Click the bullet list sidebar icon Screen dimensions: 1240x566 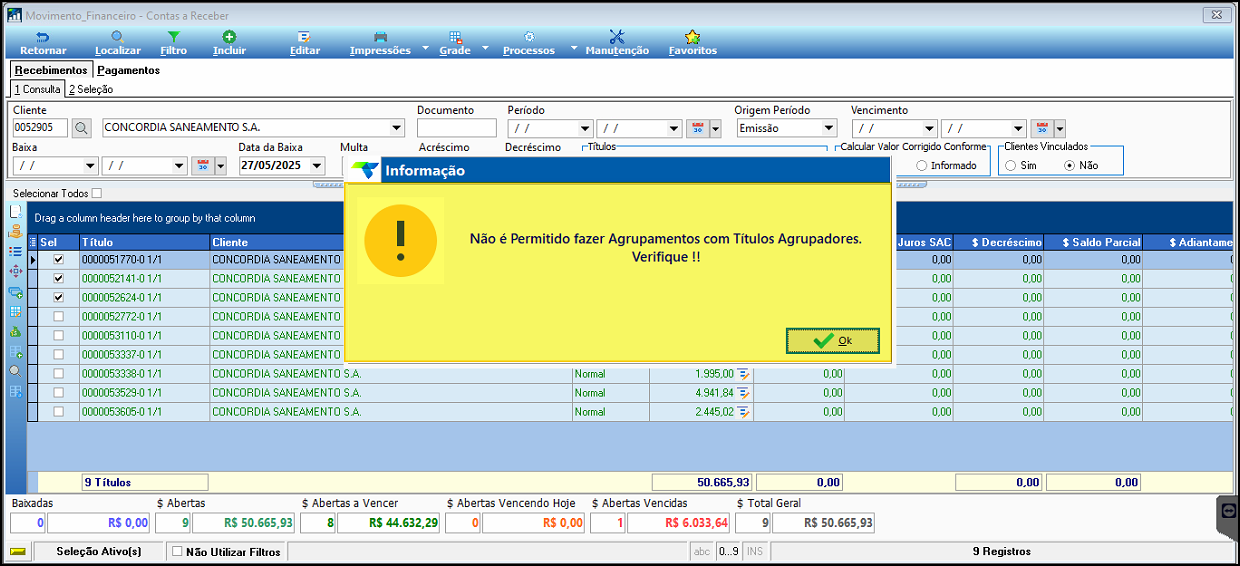click(15, 251)
